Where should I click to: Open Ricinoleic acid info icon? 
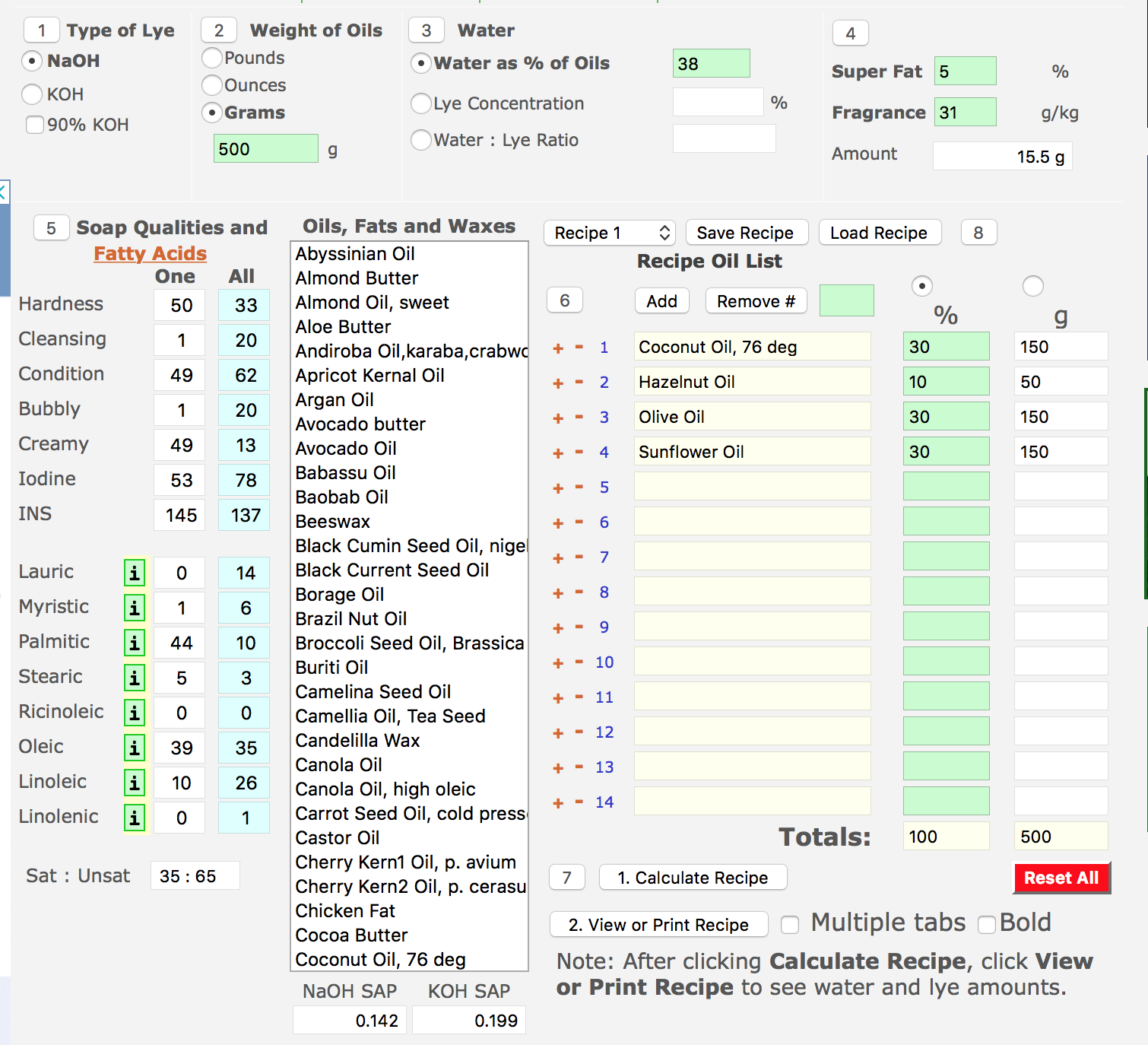[x=135, y=713]
